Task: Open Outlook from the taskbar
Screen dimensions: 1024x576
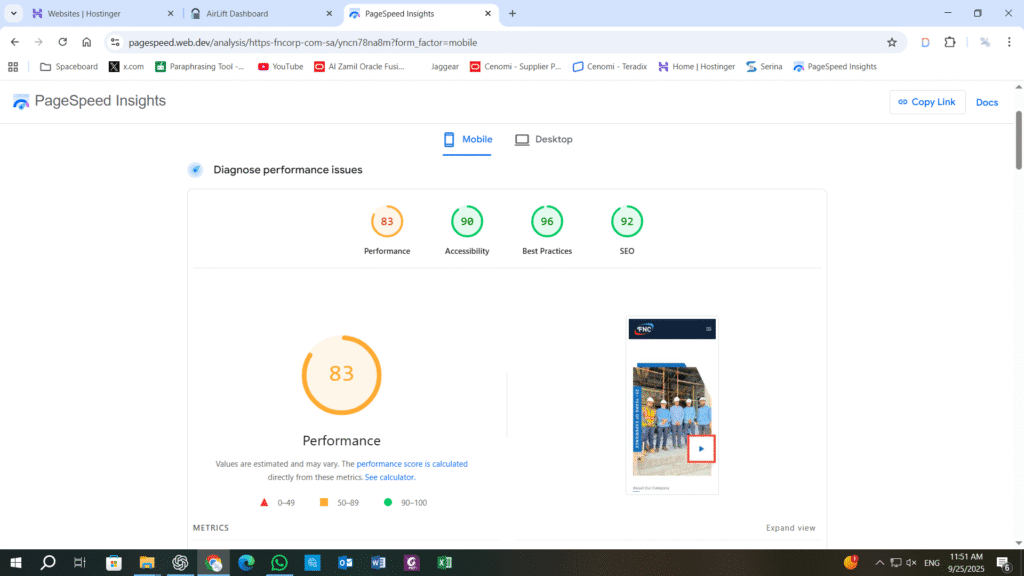Action: [x=345, y=563]
